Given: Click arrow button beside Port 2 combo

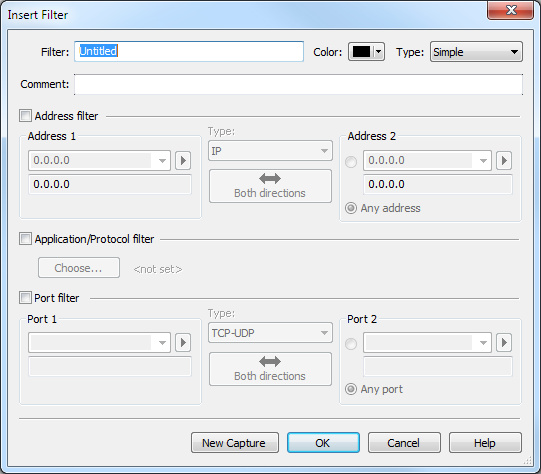Looking at the screenshot, I should tap(504, 343).
